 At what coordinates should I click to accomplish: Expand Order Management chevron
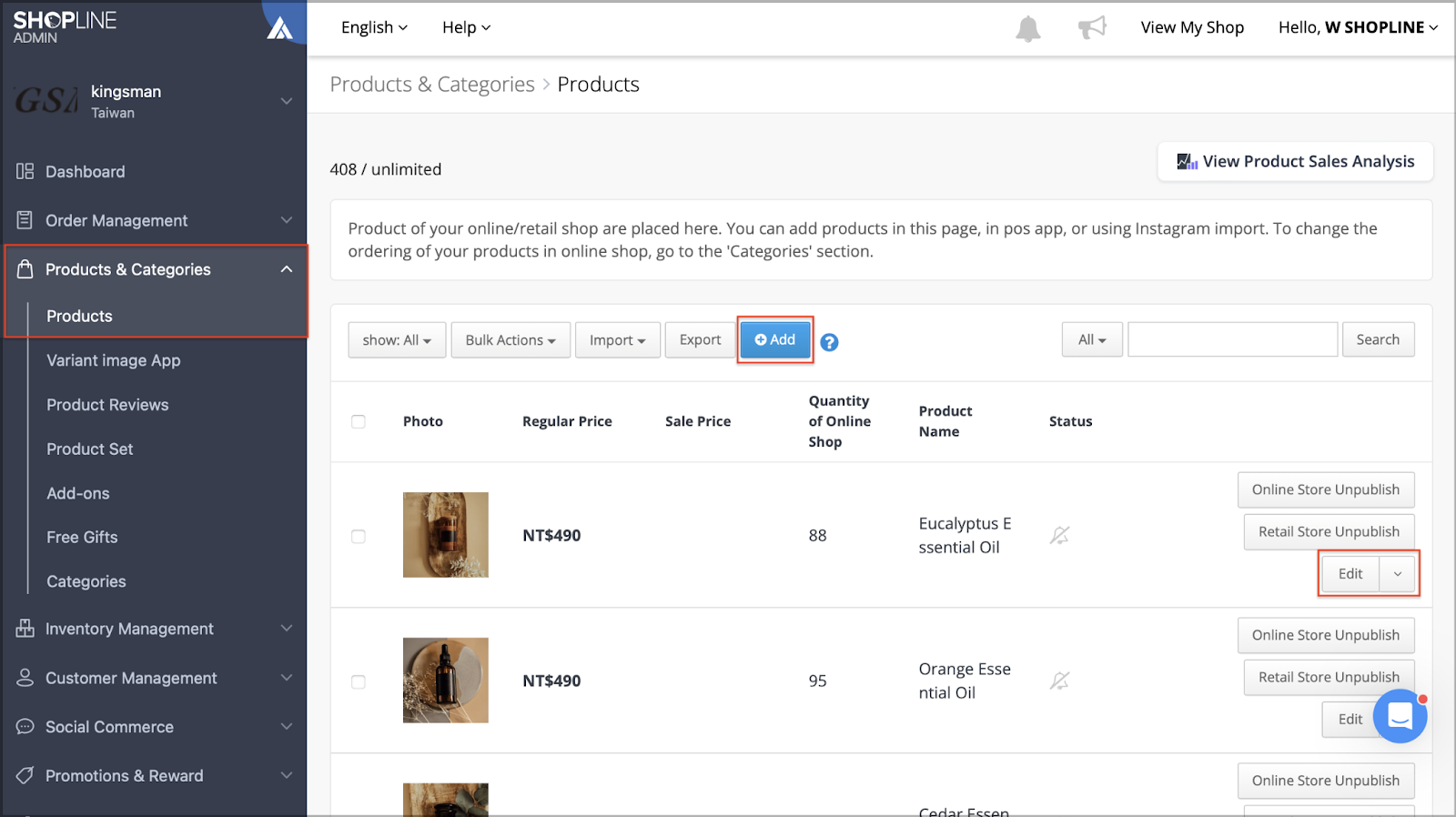(x=287, y=220)
